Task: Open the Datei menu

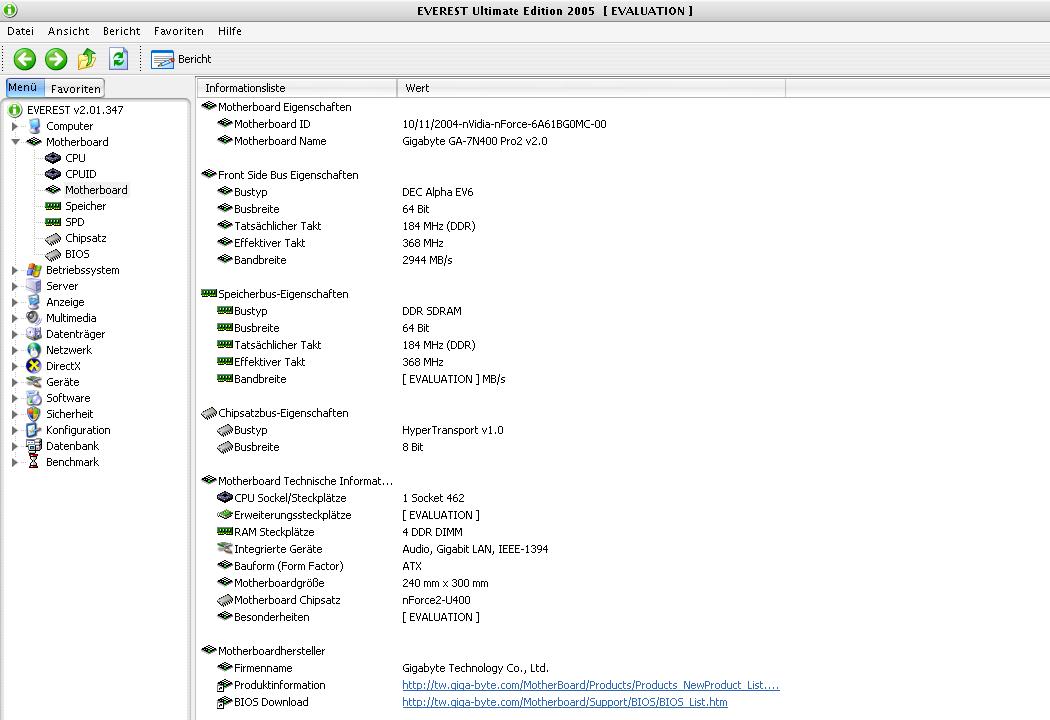Action: pos(20,31)
